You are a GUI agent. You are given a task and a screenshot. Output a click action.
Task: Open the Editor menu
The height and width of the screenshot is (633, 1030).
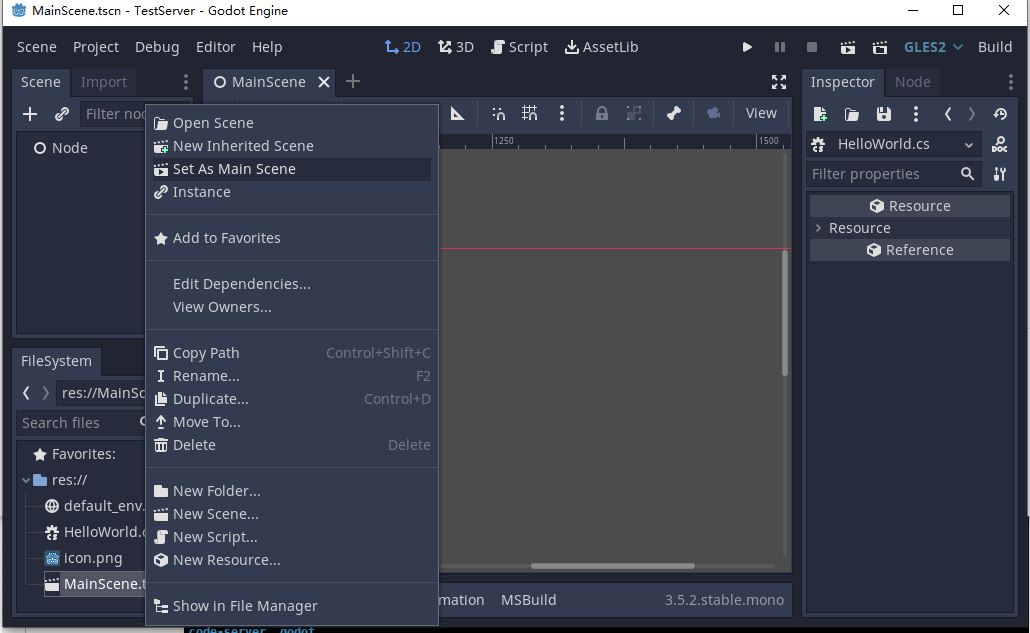tap(215, 47)
